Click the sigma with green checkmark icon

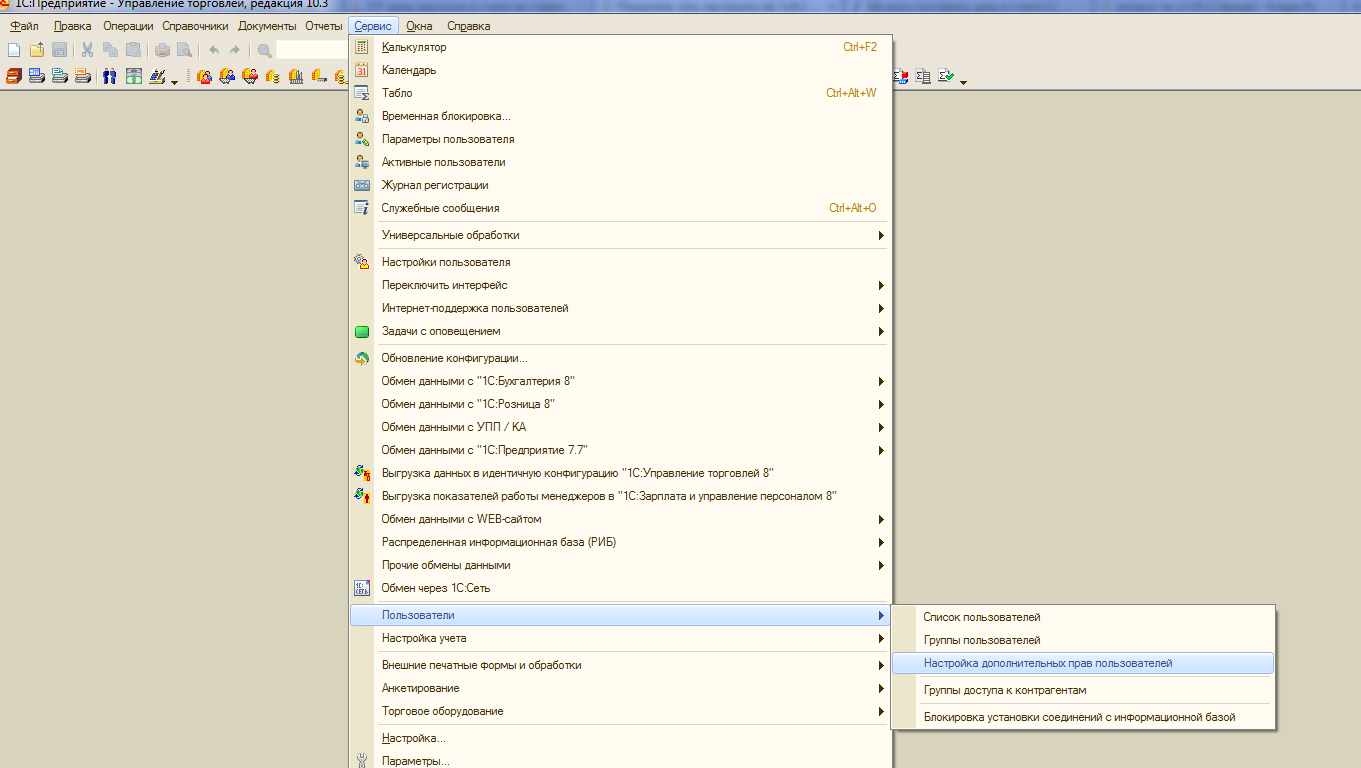[946, 75]
